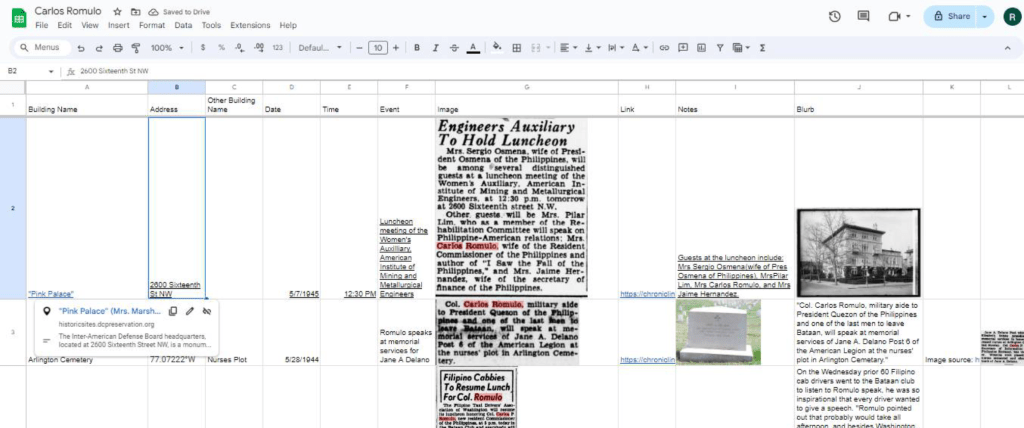Open the zoom level 100% dropdown
Screen dimensions: 1024x428
click(166, 48)
